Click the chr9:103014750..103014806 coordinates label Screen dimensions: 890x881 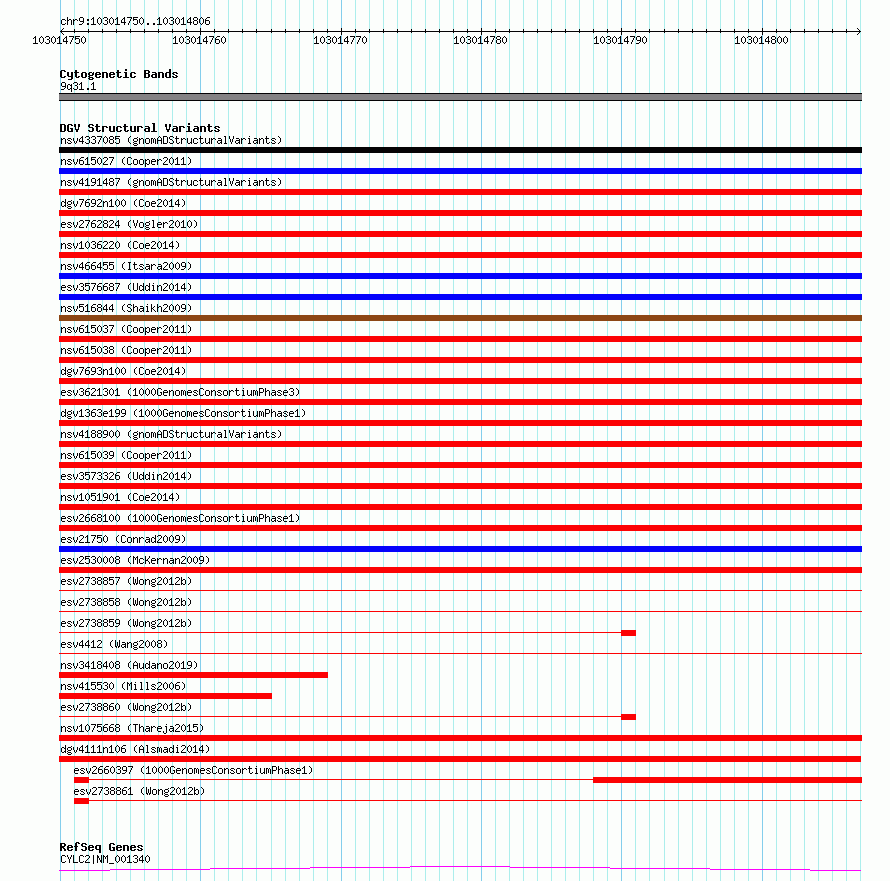(135, 21)
